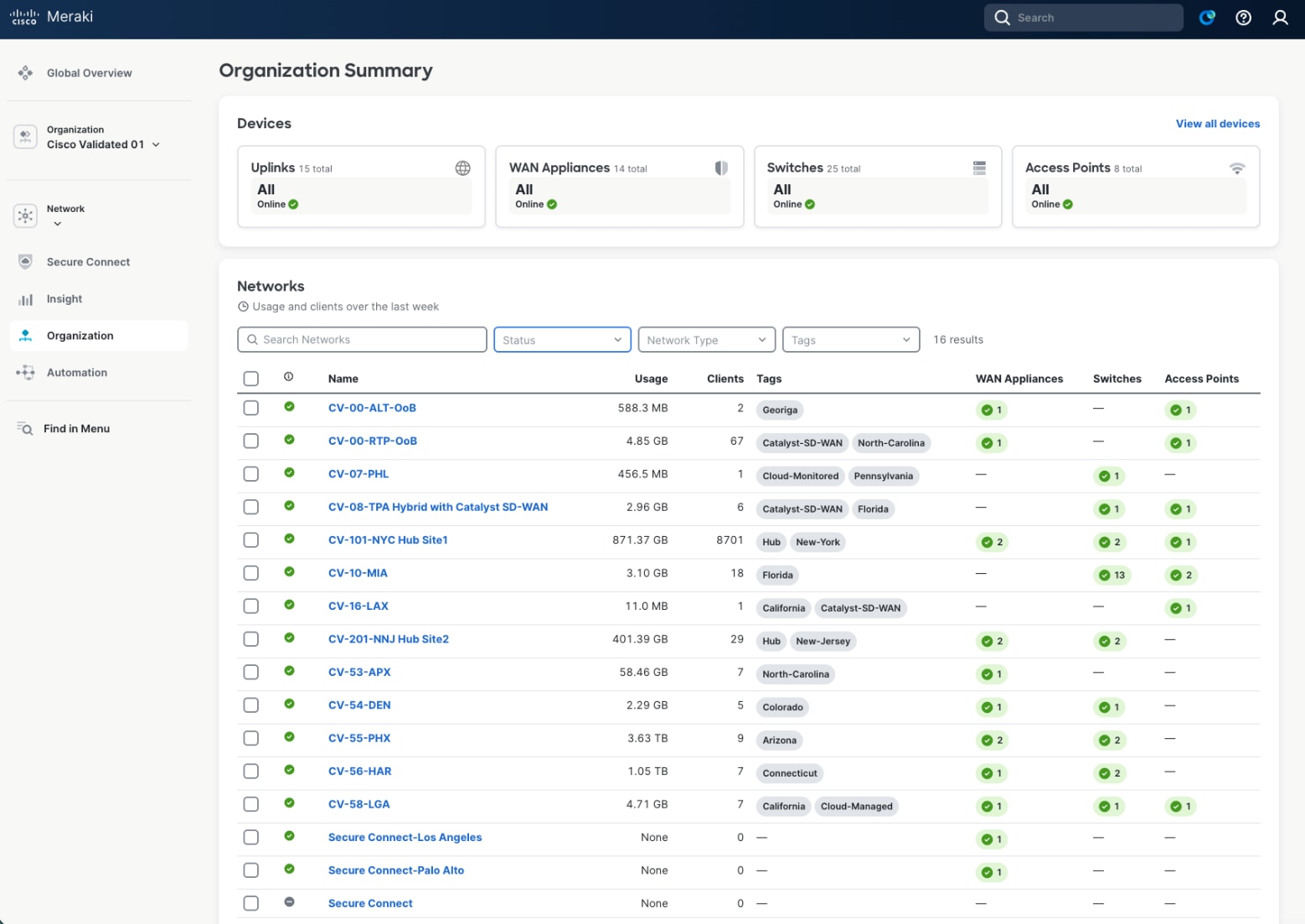Click the status column header info icon
The width and height of the screenshot is (1305, 924).
click(289, 377)
